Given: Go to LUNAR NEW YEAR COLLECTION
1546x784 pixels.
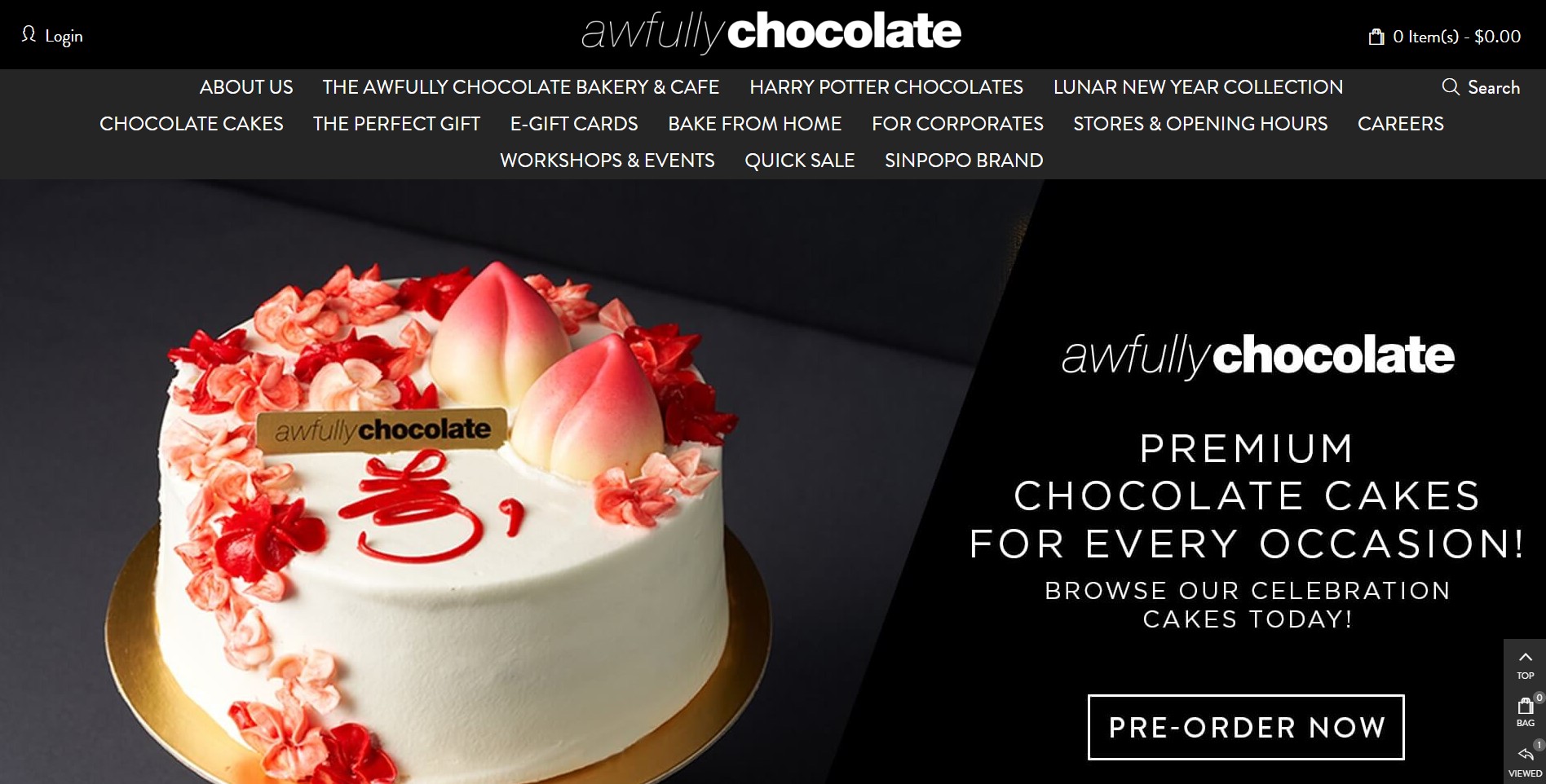Looking at the screenshot, I should pos(1198,87).
